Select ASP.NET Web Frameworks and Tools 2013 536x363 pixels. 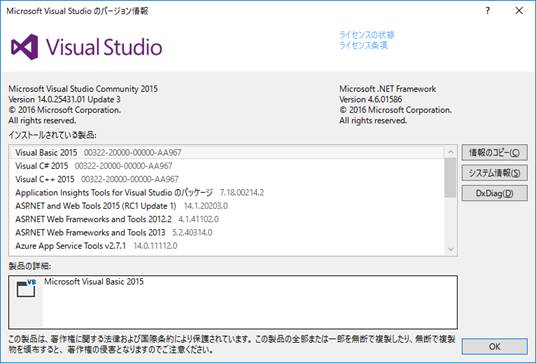pos(227,232)
